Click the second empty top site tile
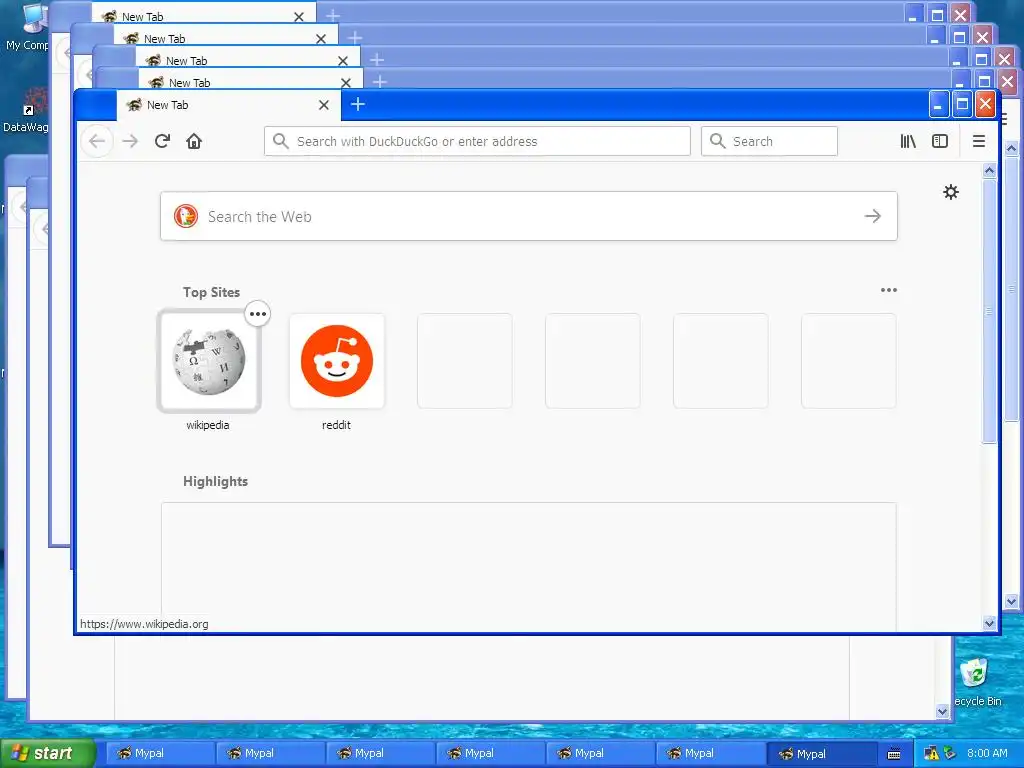1024x768 pixels. pyautogui.click(x=593, y=361)
